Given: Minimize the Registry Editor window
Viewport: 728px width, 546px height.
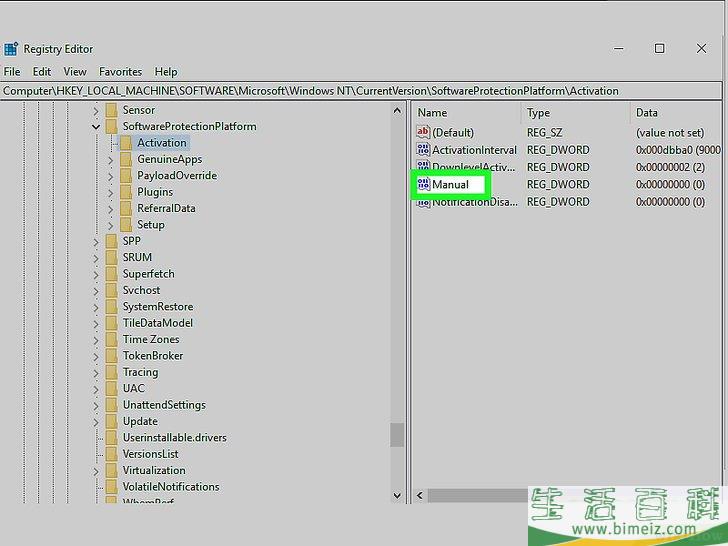Looking at the screenshot, I should [x=619, y=48].
